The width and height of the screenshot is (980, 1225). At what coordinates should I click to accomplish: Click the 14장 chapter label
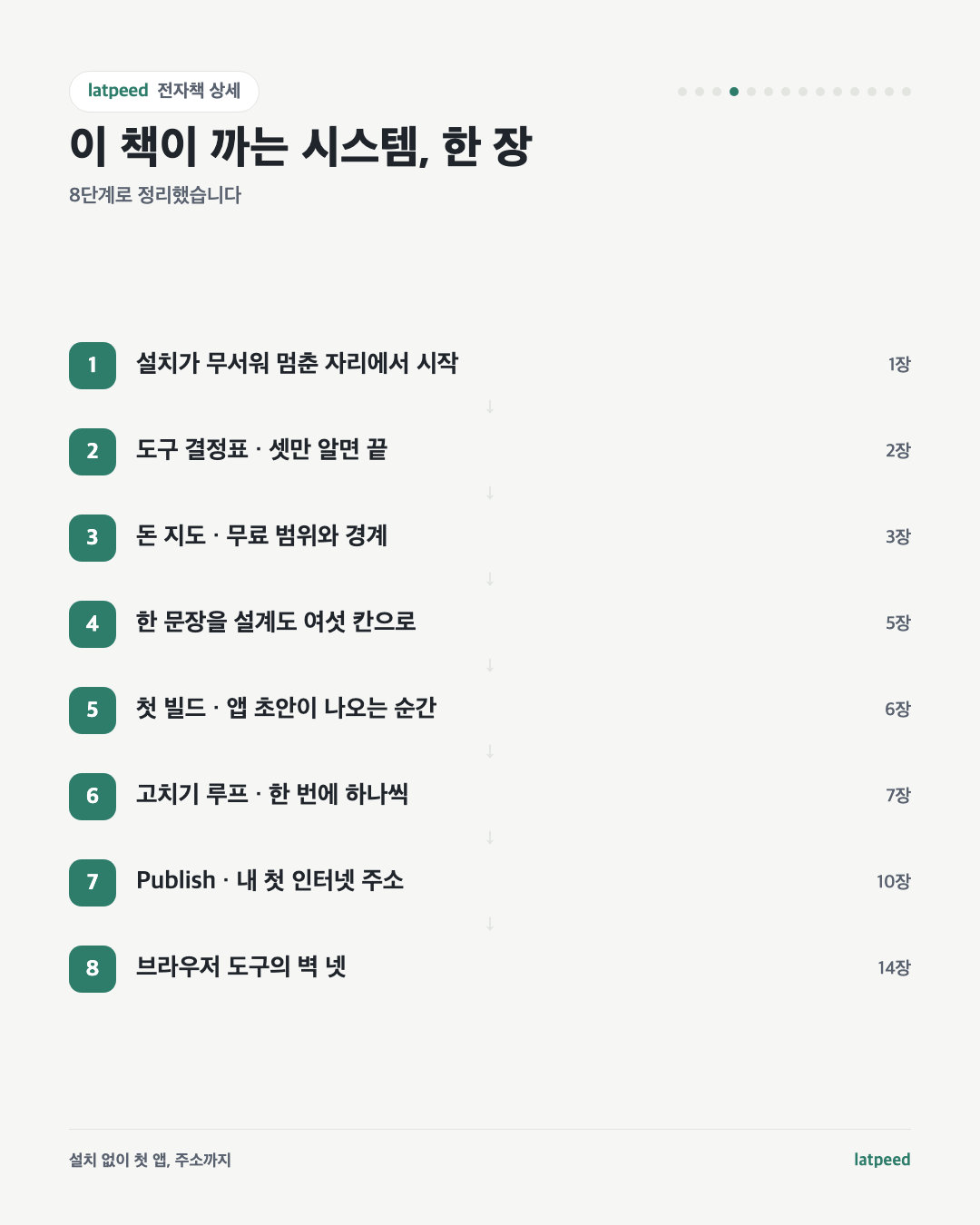[894, 968]
